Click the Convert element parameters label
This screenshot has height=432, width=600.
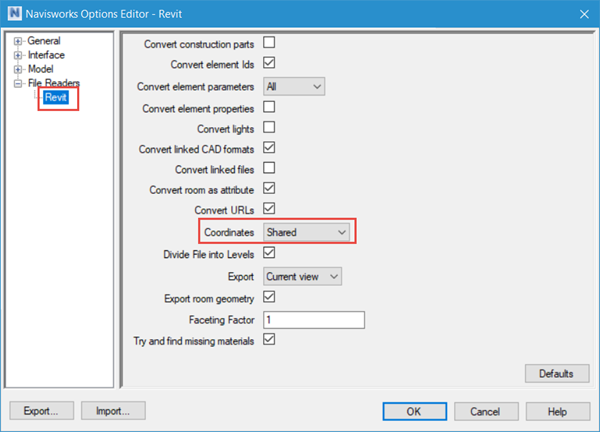pos(195,87)
